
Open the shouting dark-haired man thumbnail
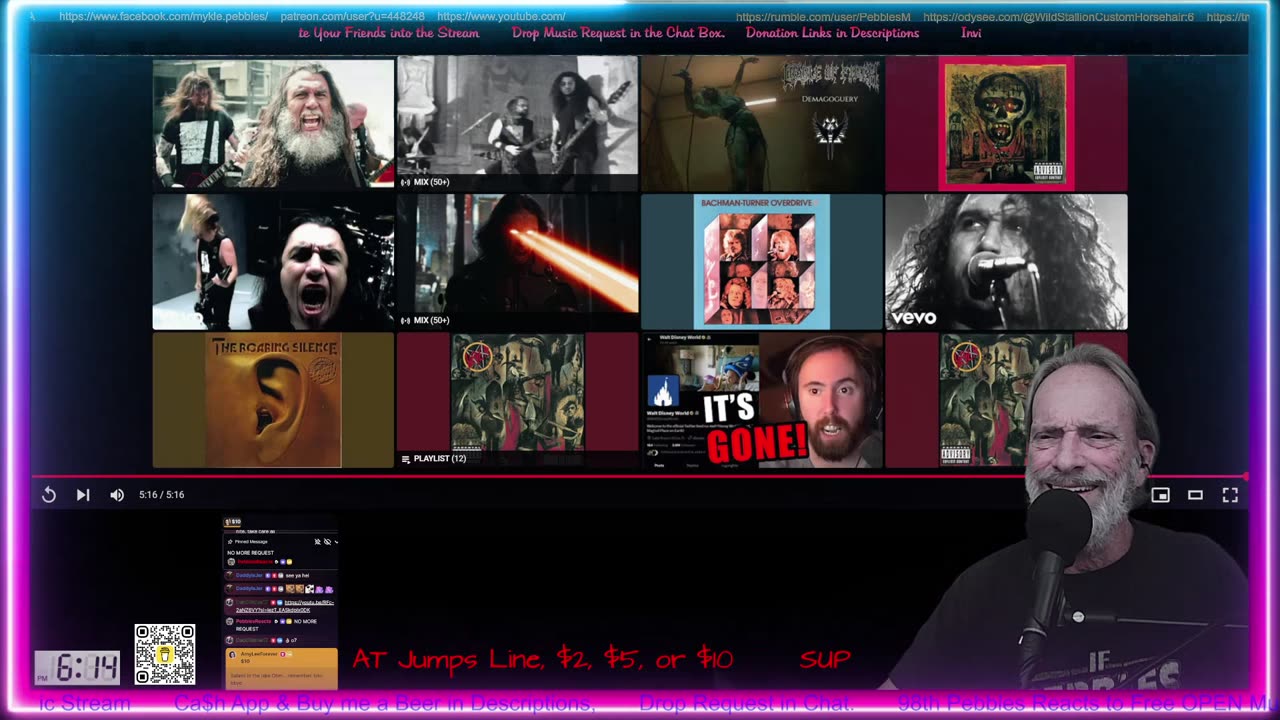(x=273, y=262)
